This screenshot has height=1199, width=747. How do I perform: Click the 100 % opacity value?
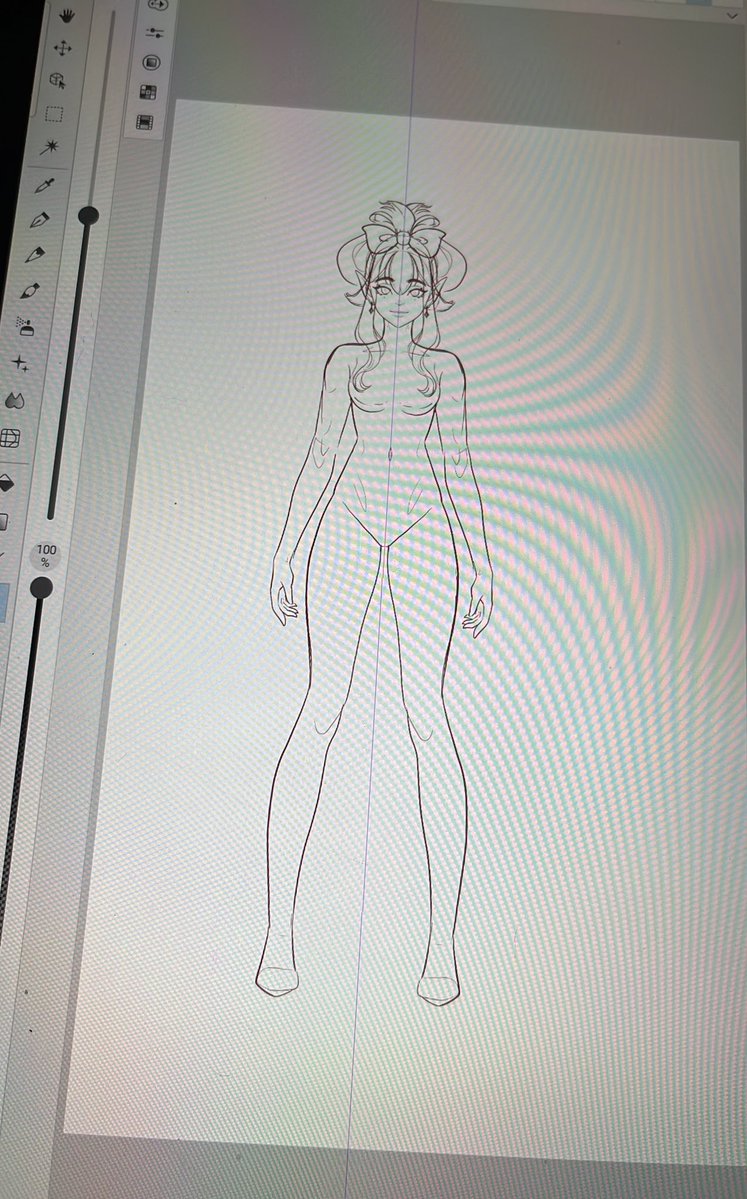[46, 556]
